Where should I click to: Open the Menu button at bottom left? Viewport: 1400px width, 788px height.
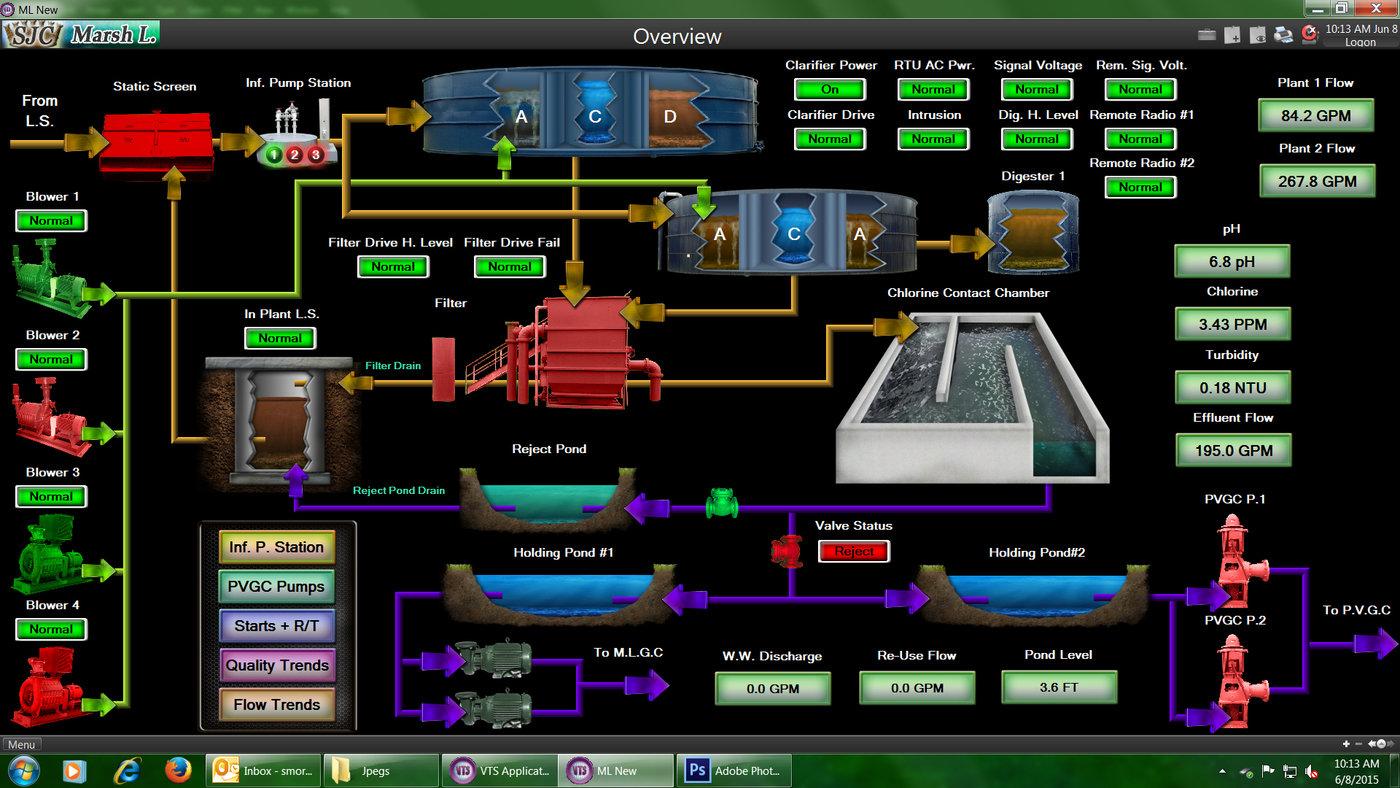coord(21,745)
